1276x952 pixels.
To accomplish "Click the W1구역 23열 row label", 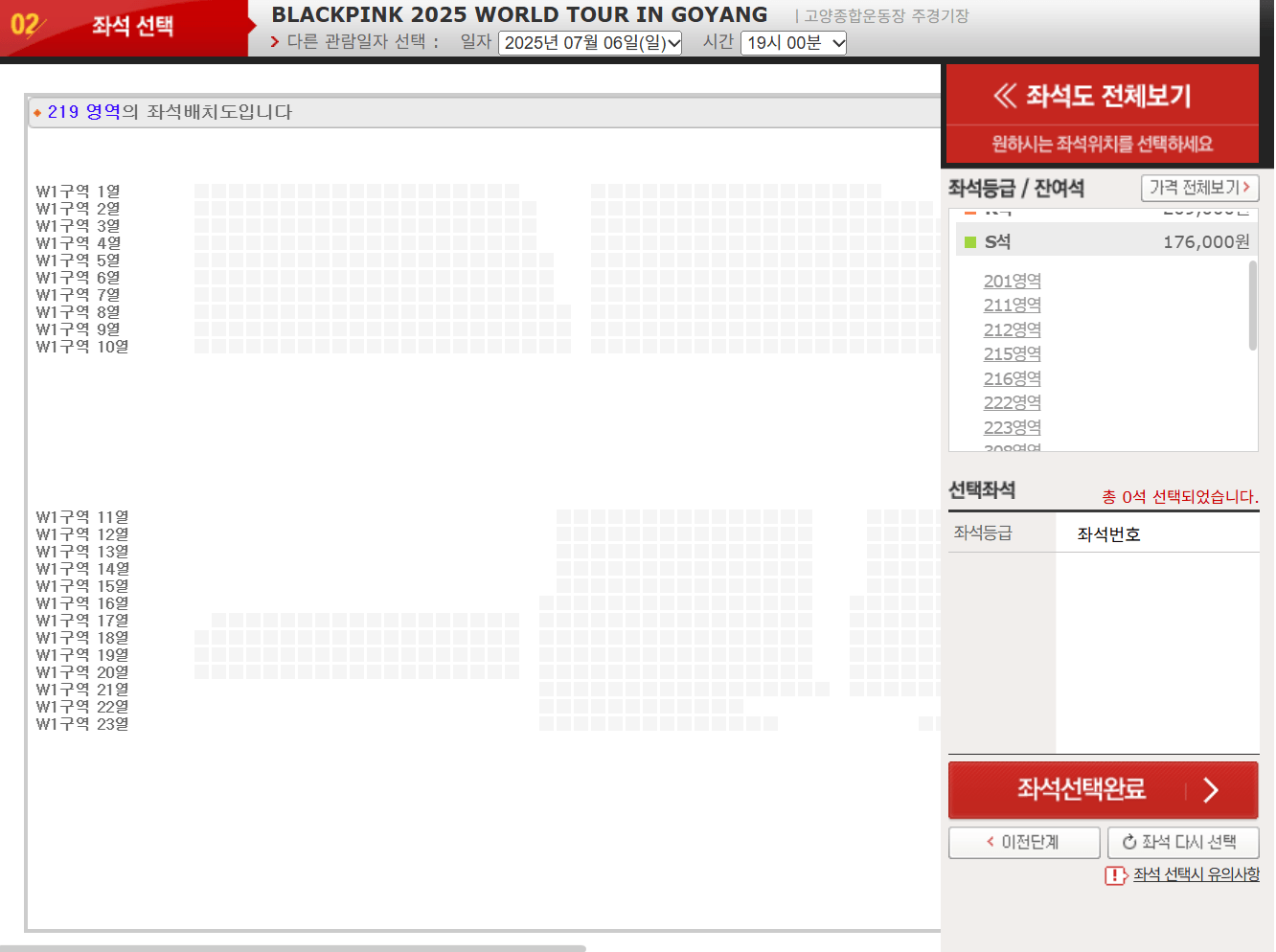I will (82, 724).
